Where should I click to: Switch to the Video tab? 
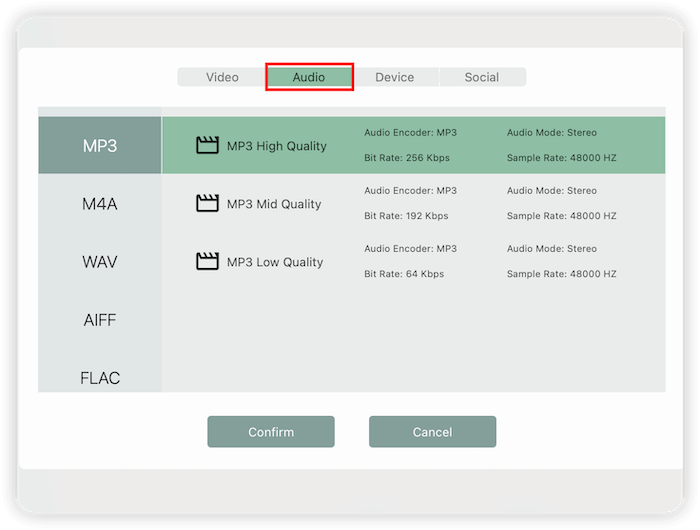click(x=222, y=77)
